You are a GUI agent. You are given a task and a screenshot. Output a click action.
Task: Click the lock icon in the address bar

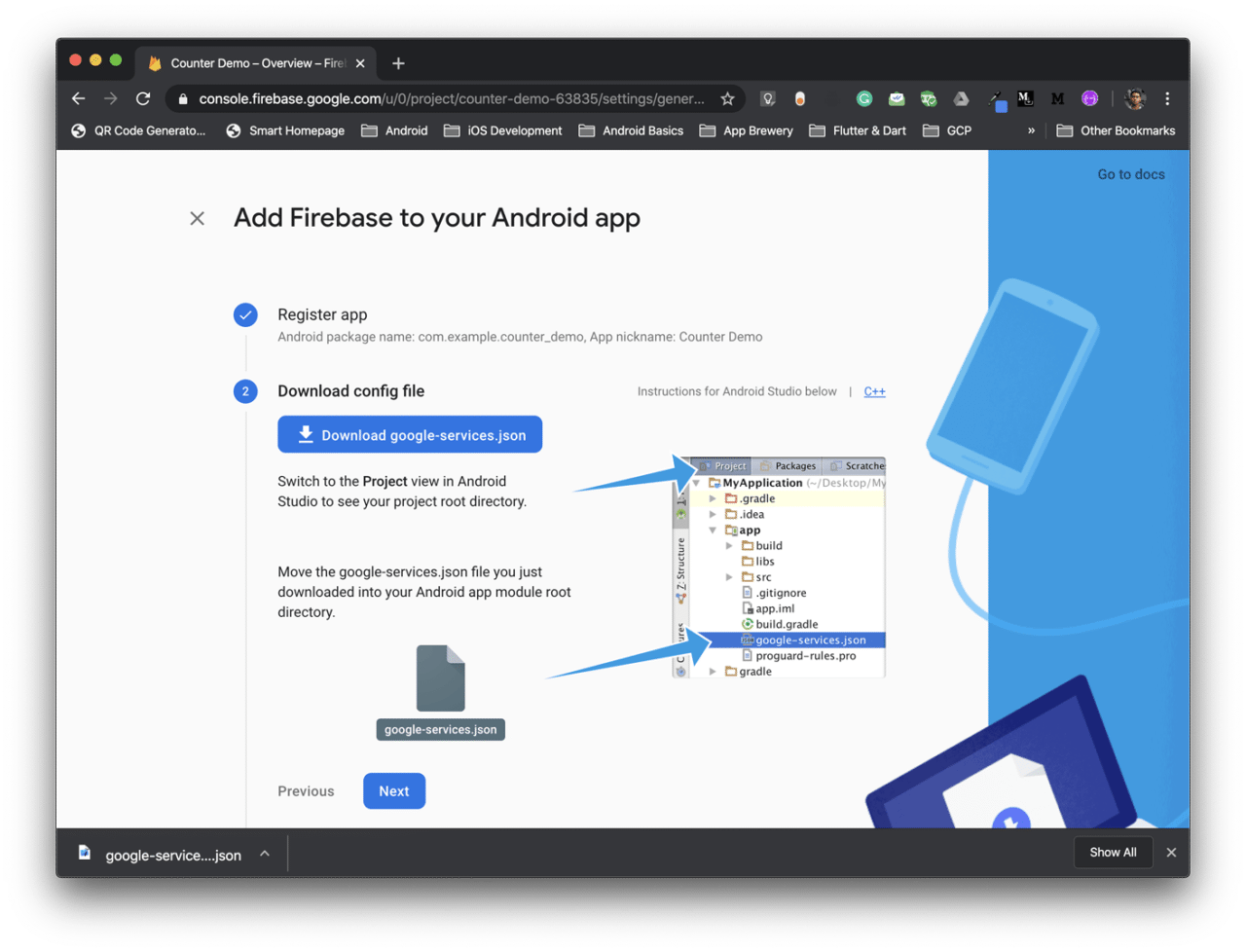point(183,99)
